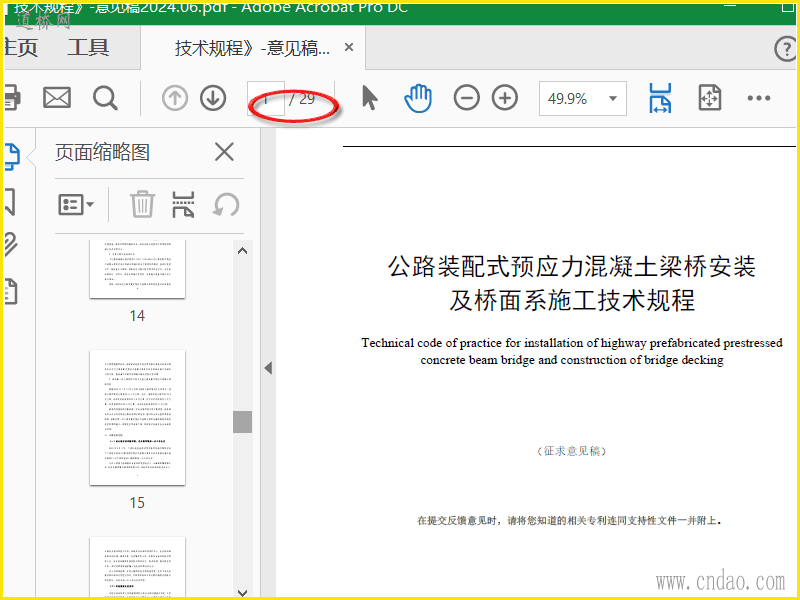This screenshot has width=800, height=600.
Task: Click the fit page view icon
Action: tap(710, 97)
